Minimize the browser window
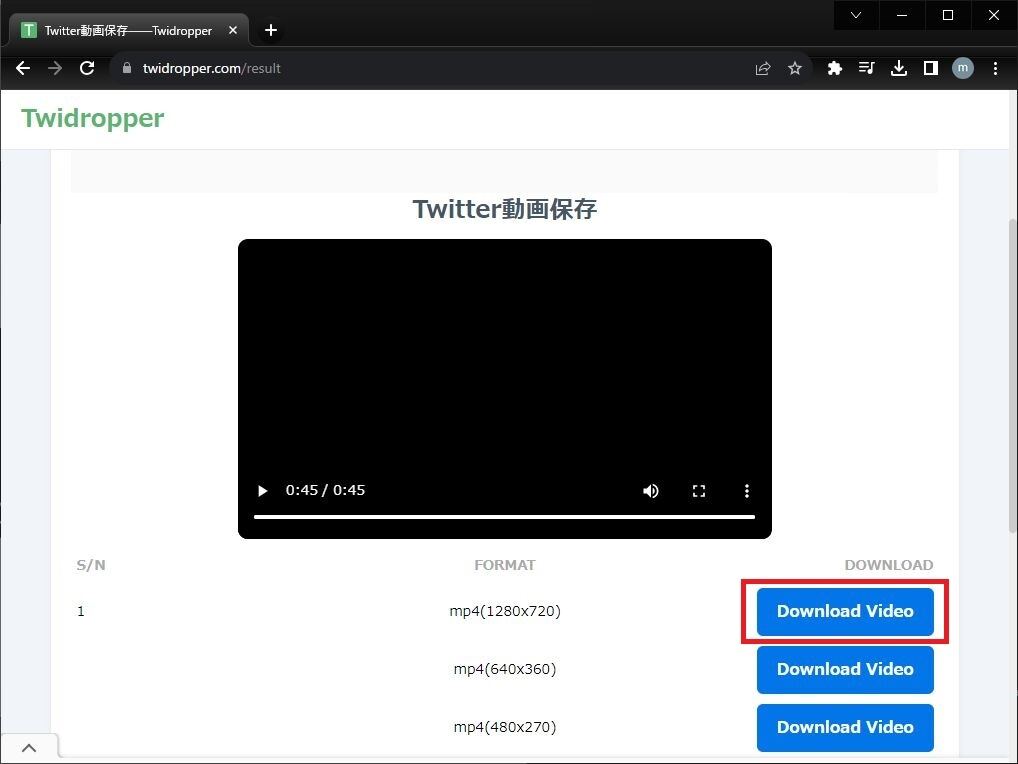Screen dimensions: 1018x764 click(x=902, y=15)
